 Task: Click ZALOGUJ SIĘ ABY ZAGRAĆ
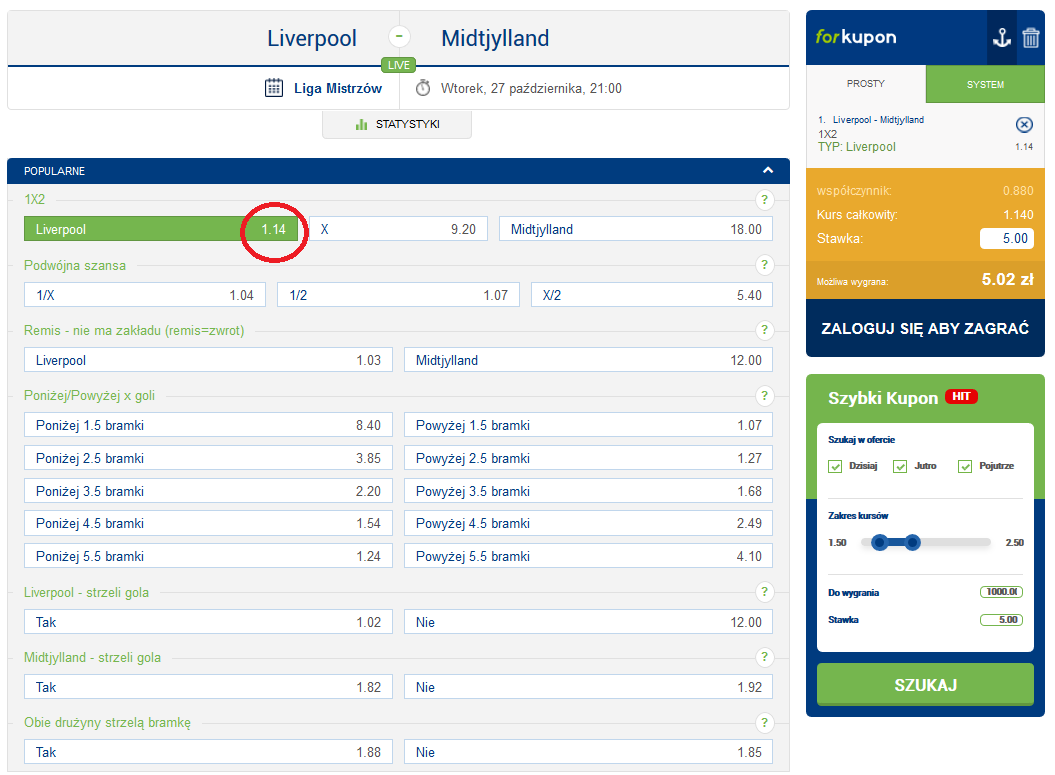pos(925,328)
